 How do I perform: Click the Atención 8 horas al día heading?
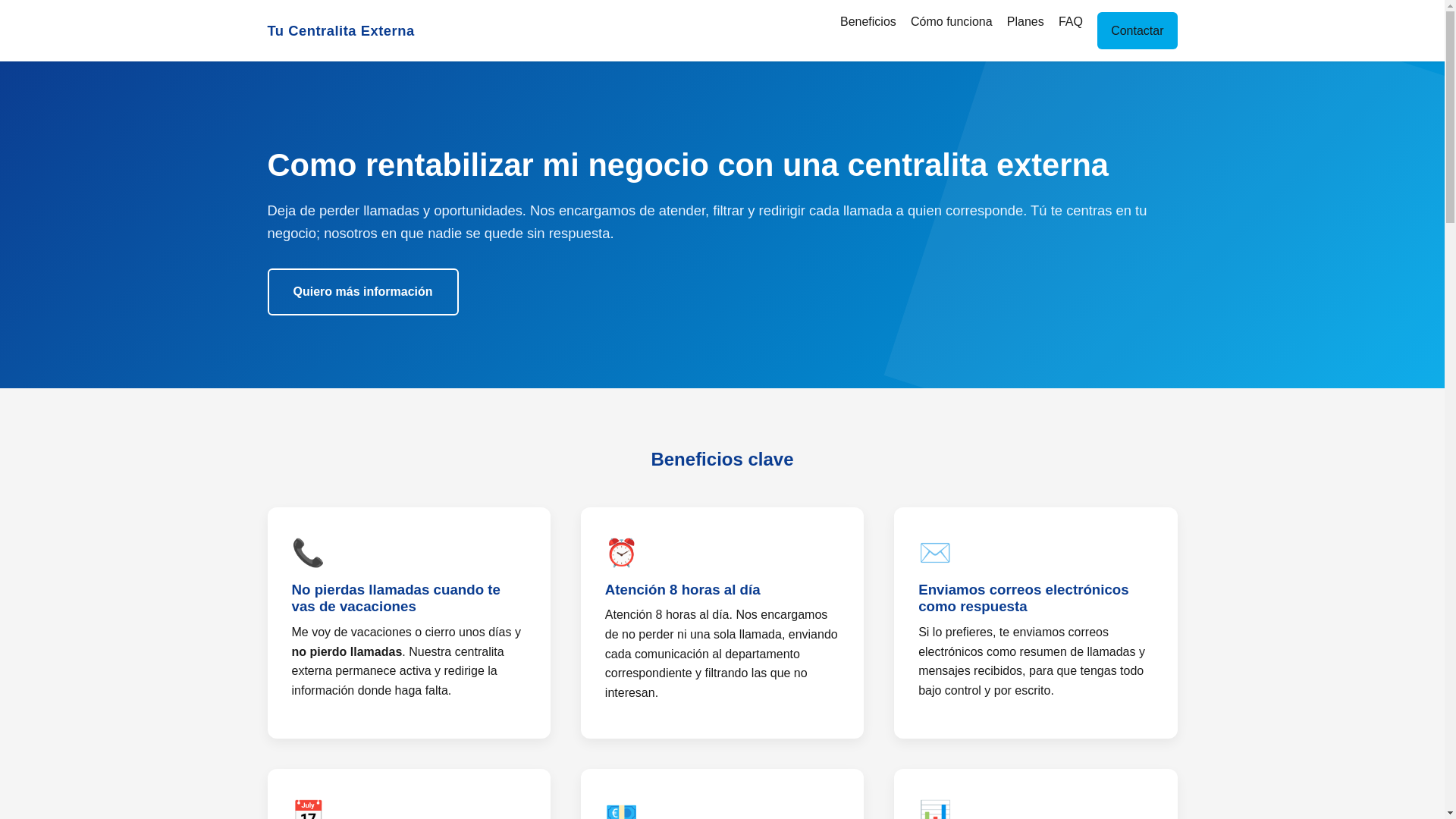point(682,590)
